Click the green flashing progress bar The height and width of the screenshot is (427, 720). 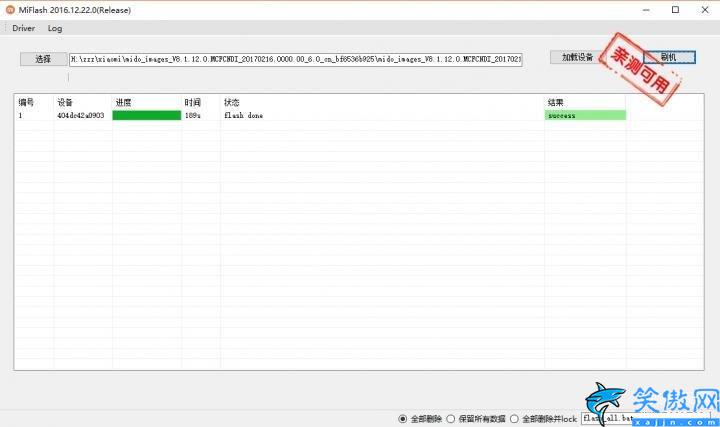(x=147, y=115)
